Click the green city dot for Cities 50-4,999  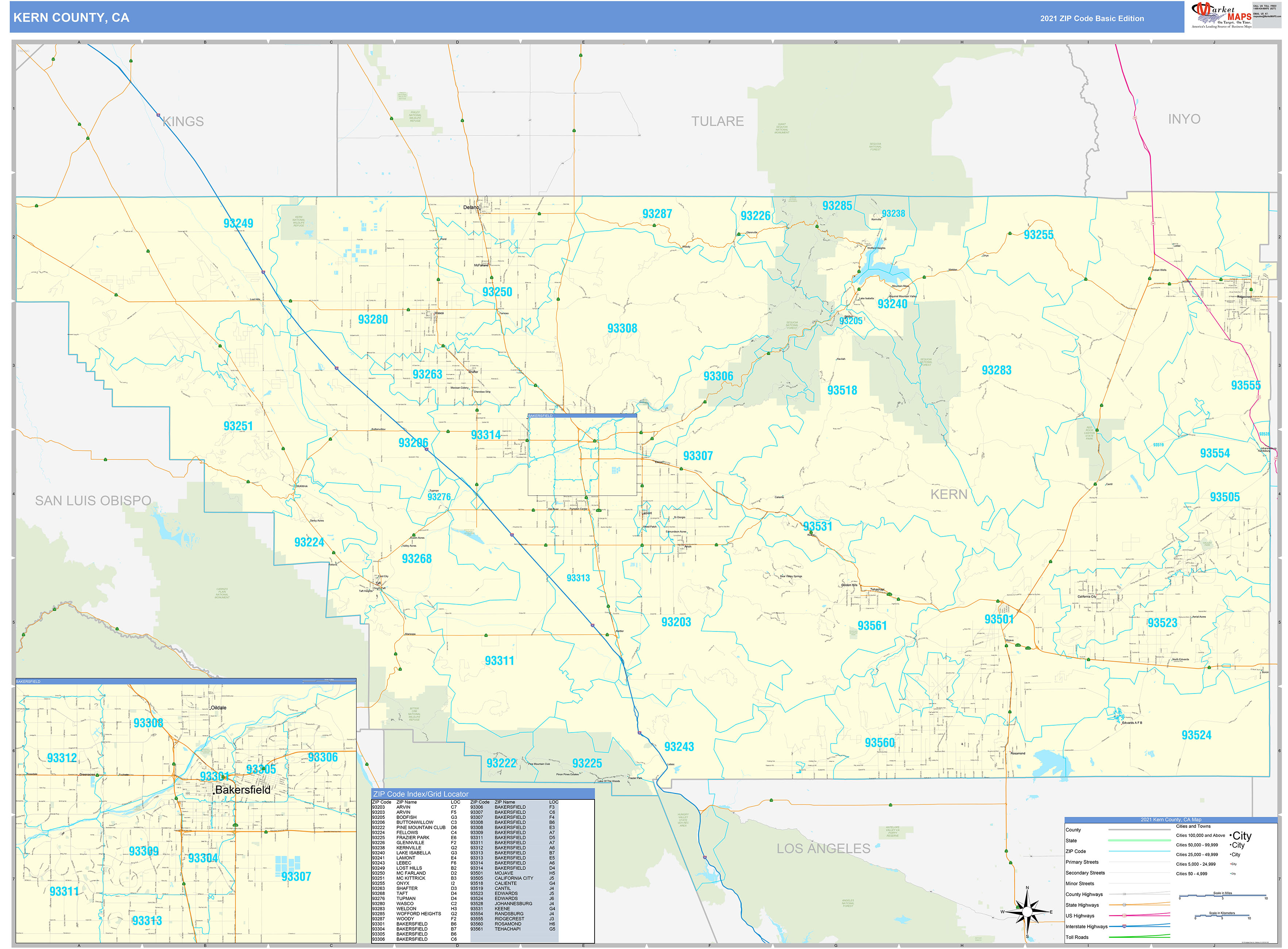[1230, 874]
